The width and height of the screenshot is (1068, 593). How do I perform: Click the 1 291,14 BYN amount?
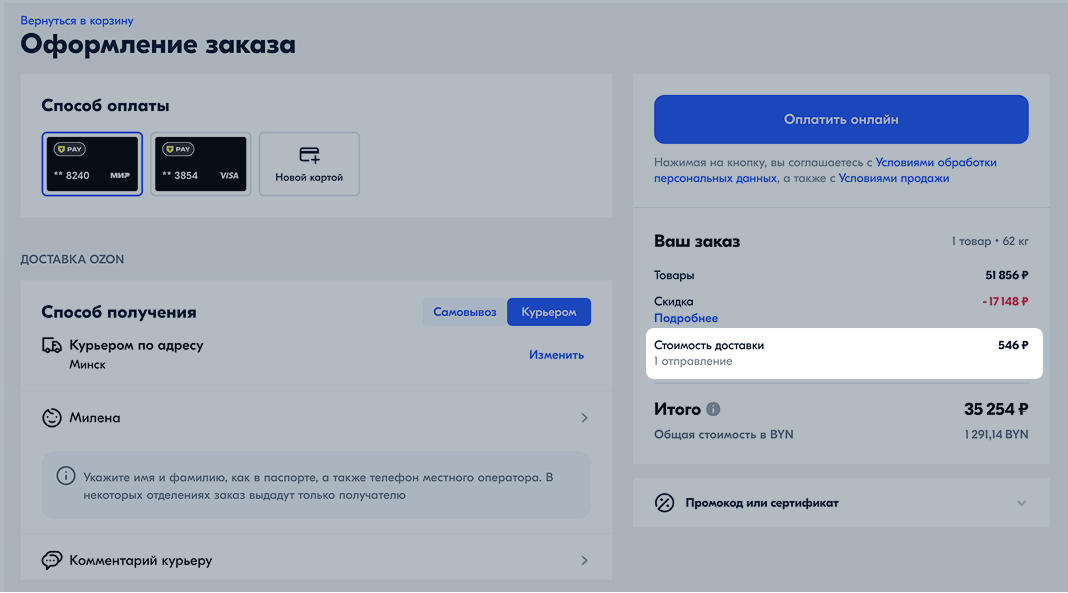click(x=996, y=434)
